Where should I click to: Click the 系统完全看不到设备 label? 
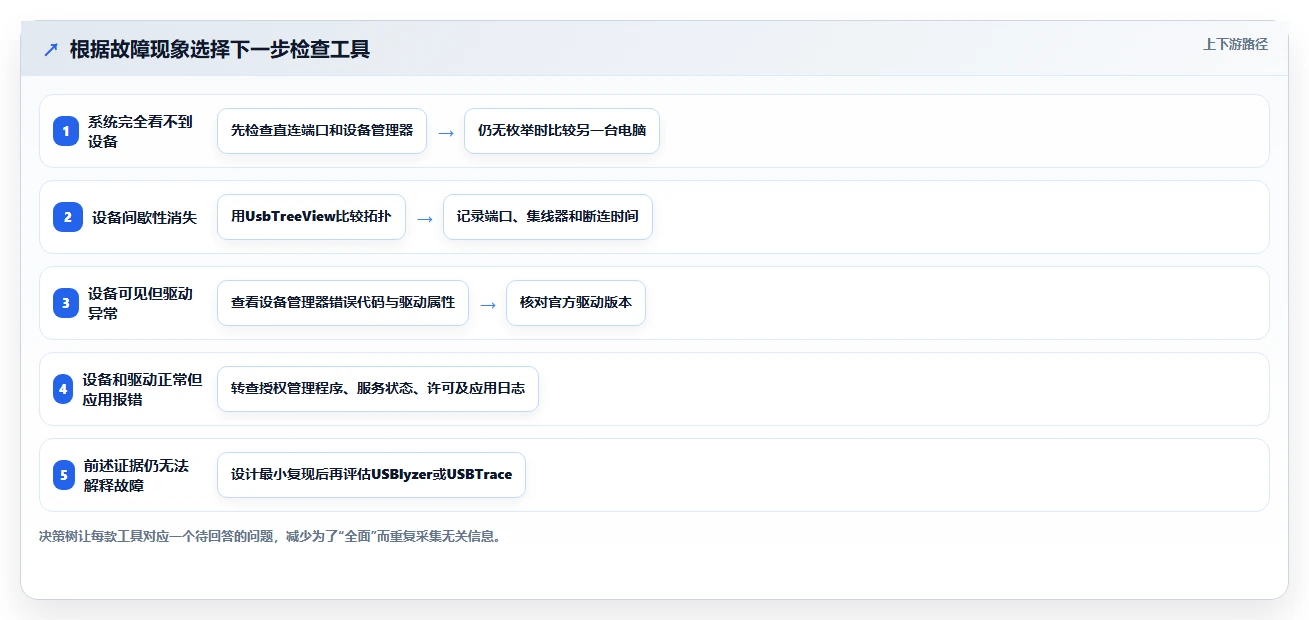click(x=142, y=131)
